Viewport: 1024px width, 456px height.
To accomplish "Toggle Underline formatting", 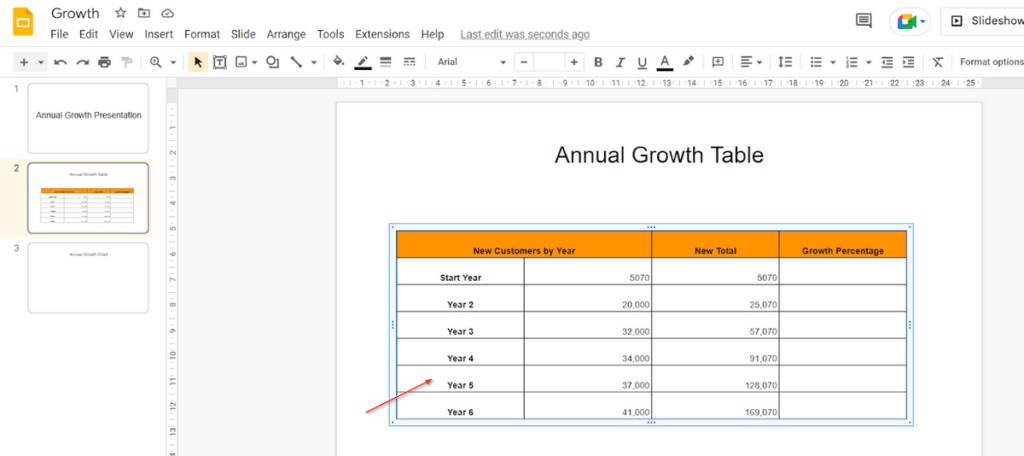I will [642, 62].
